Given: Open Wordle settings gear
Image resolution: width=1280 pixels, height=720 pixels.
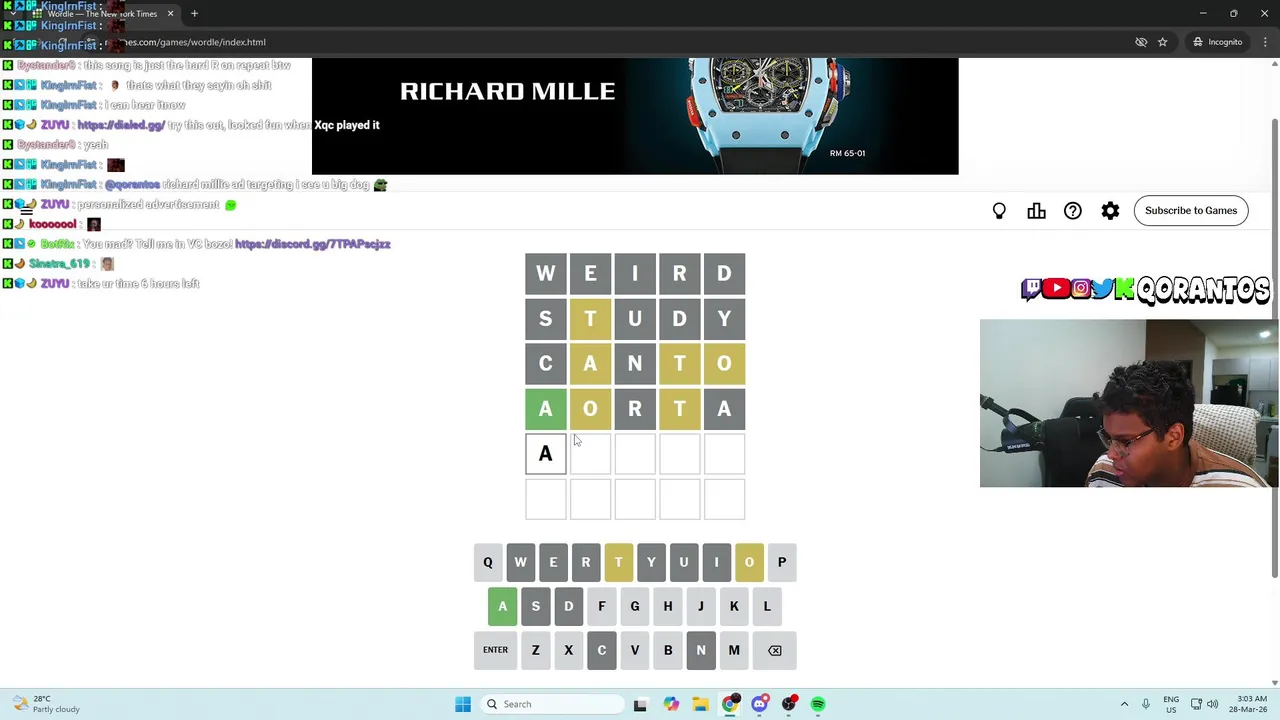Looking at the screenshot, I should click(1110, 211).
